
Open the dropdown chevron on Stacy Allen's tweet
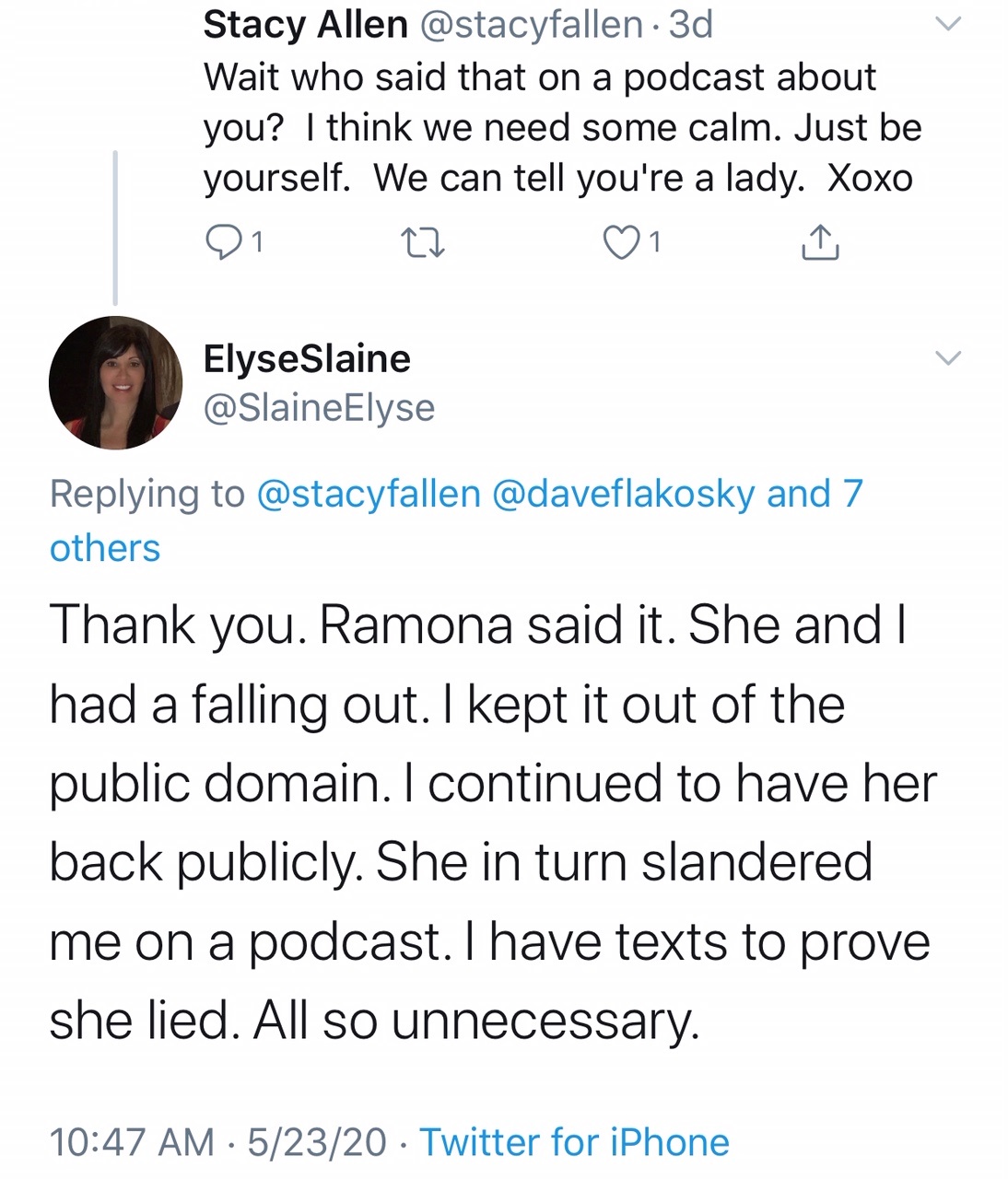(x=949, y=23)
